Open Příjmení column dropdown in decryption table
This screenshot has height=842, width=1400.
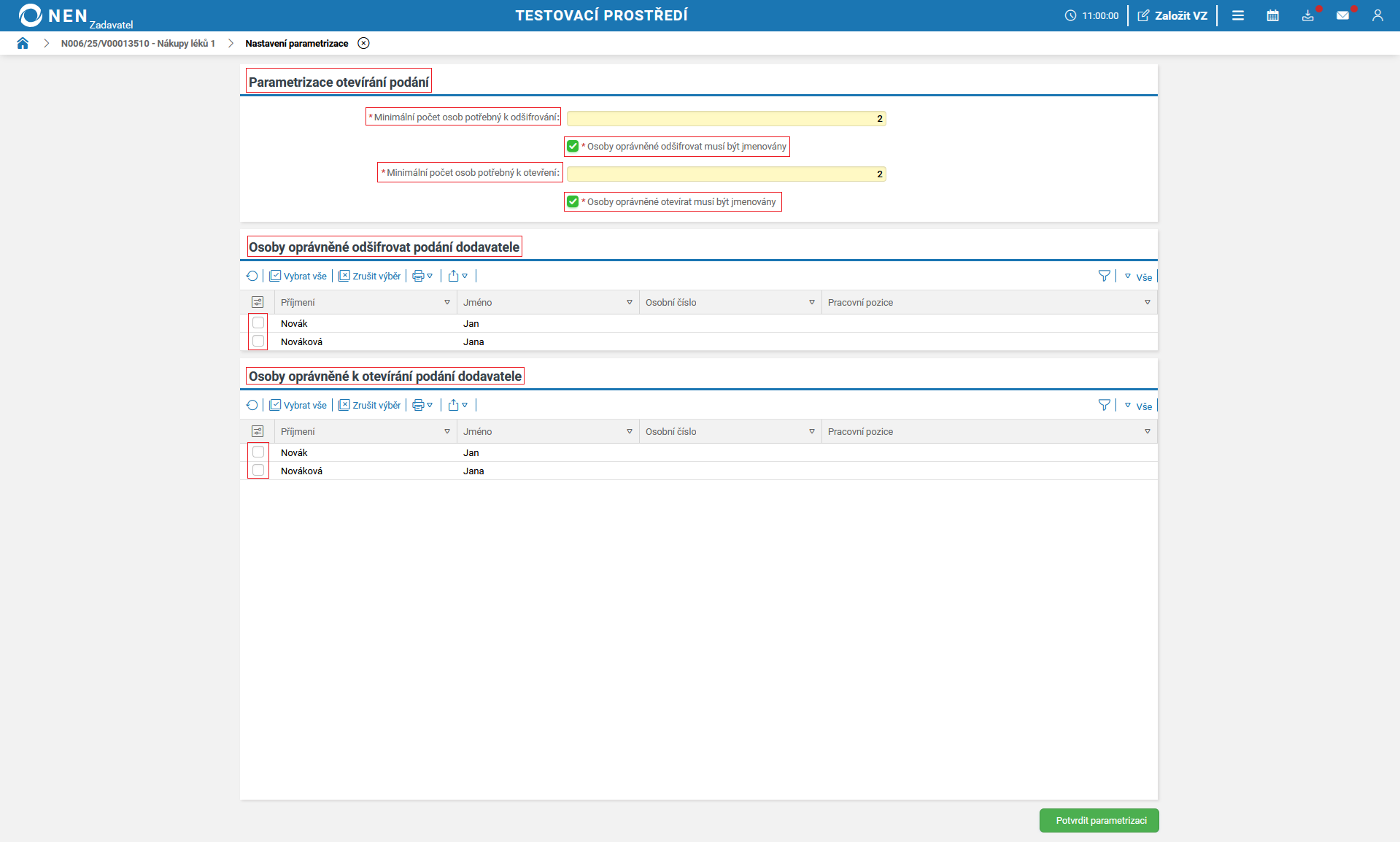tap(447, 302)
